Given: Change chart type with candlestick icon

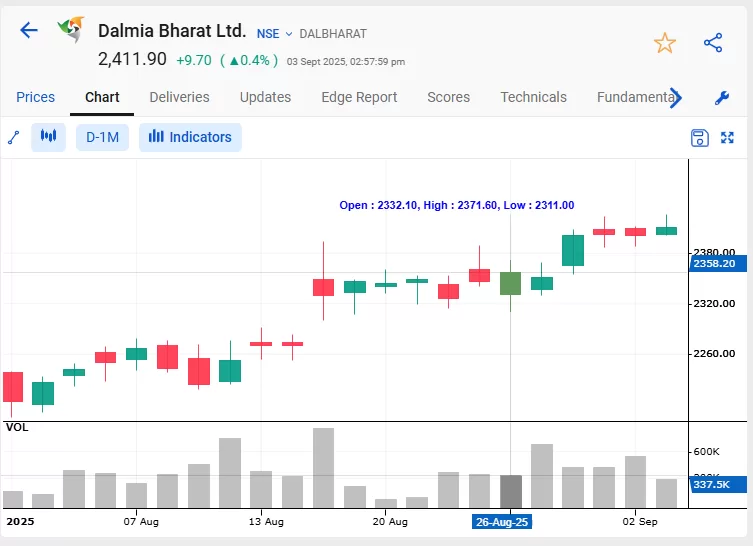Looking at the screenshot, I should tap(49, 137).
